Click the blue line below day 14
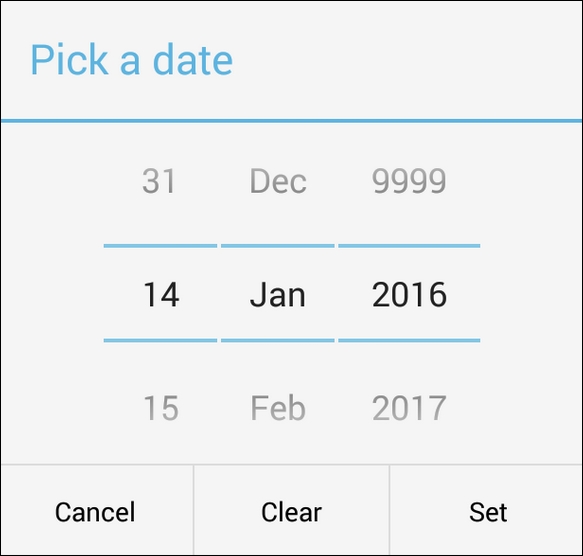This screenshot has height=556, width=583. click(160, 340)
